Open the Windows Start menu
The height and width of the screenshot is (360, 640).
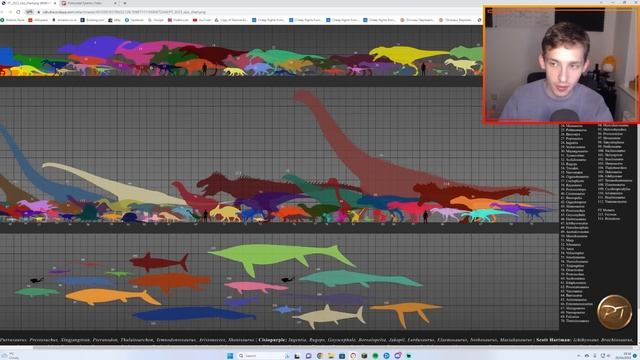(230, 356)
